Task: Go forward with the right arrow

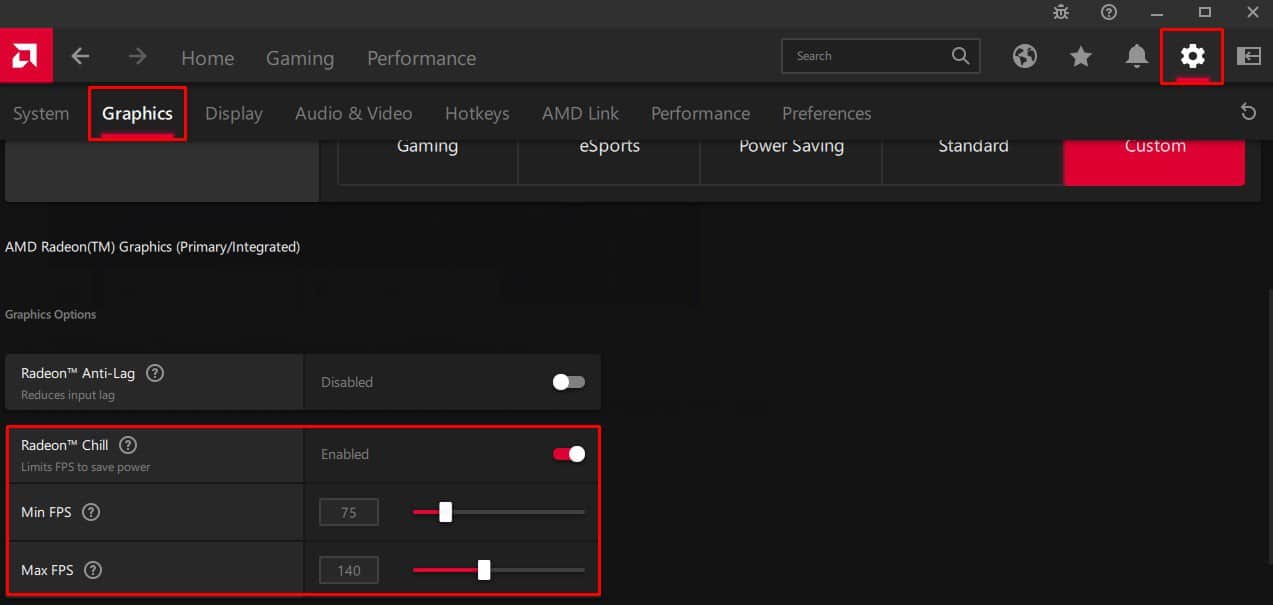Action: [x=137, y=57]
